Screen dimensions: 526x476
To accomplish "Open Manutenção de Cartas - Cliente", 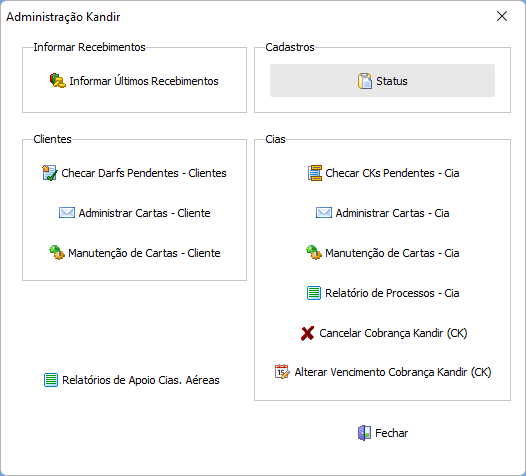I will pos(134,253).
